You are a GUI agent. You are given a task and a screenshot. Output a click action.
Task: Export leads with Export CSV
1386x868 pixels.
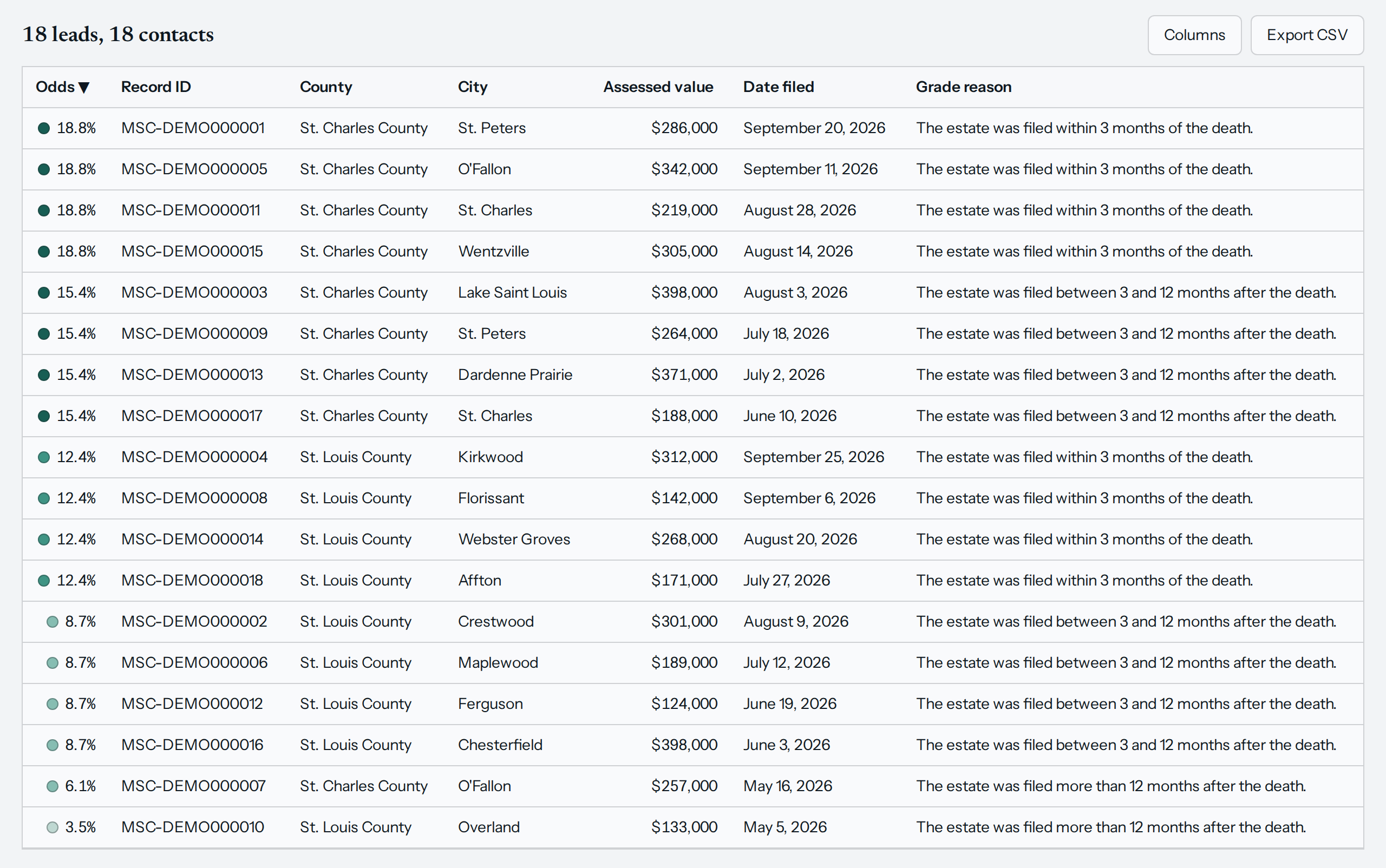tap(1307, 35)
